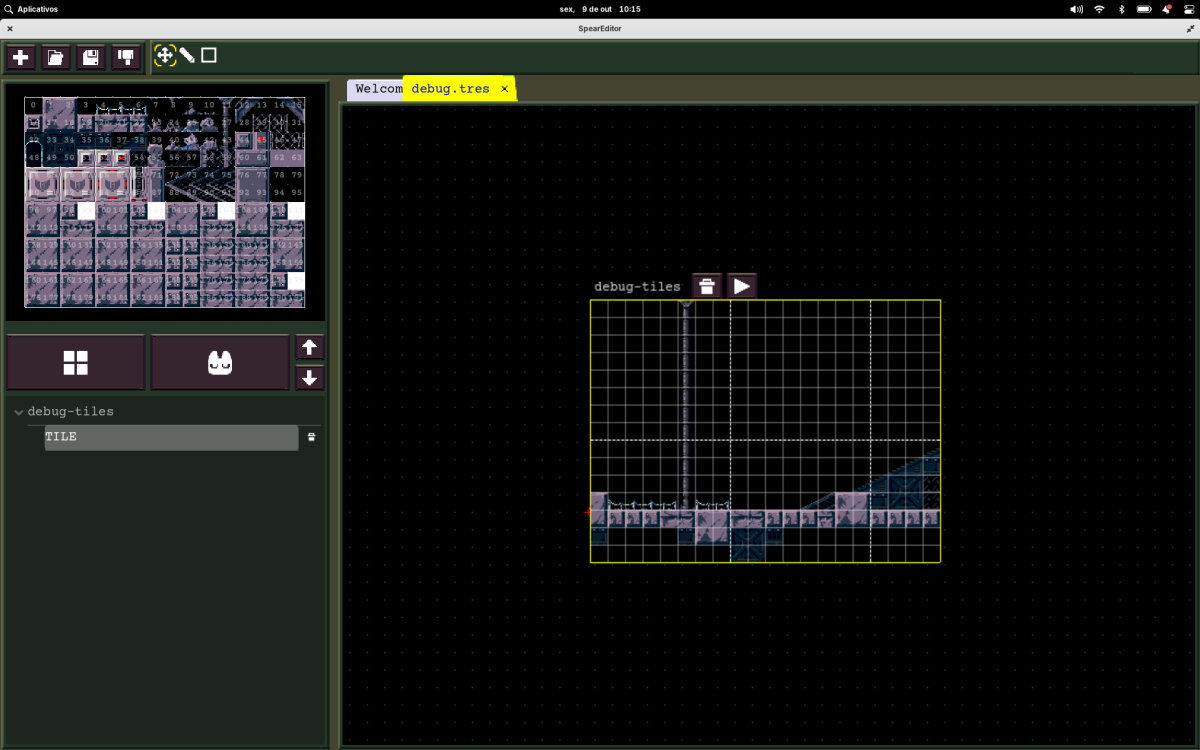Click the toolbar icon right of the floppy disk
Screen dimensions: 1200x750
tap(125, 57)
